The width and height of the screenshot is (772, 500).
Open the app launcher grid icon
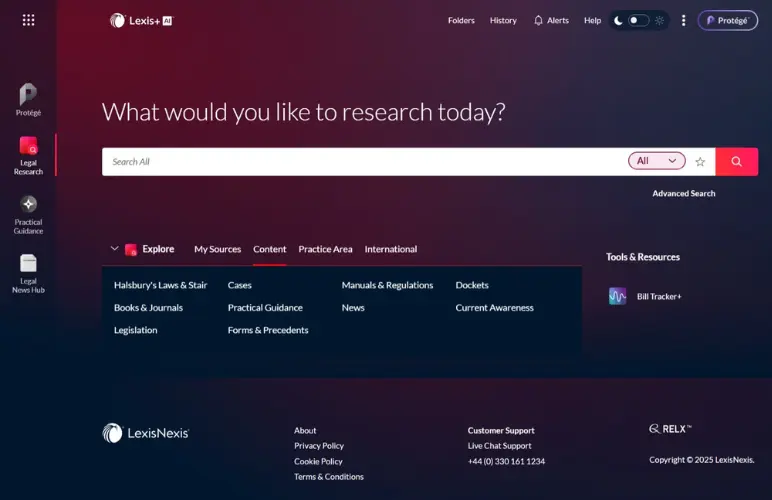(28, 20)
